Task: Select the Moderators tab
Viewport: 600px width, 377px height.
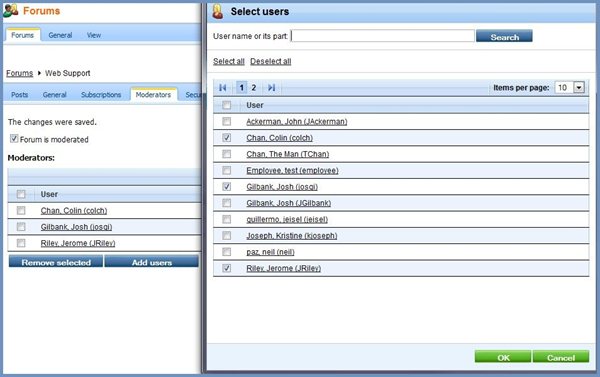Action: pos(153,95)
